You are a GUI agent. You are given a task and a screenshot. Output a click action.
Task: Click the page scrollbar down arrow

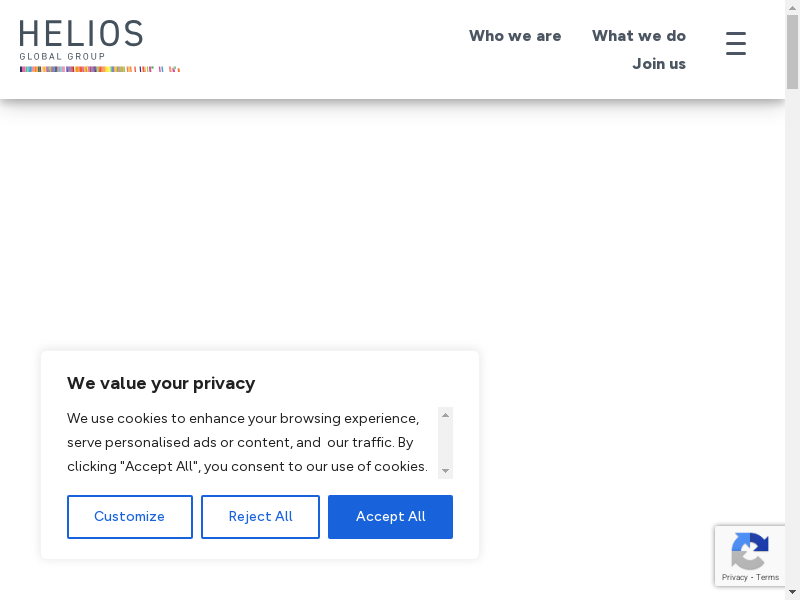[792, 592]
